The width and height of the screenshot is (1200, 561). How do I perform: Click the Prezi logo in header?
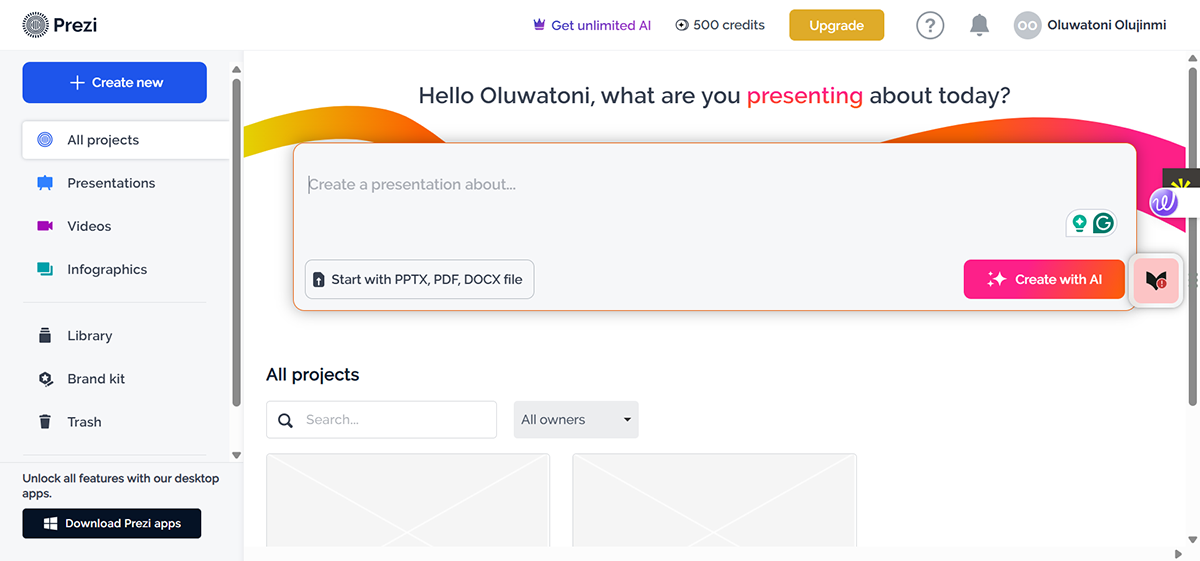pyautogui.click(x=59, y=25)
